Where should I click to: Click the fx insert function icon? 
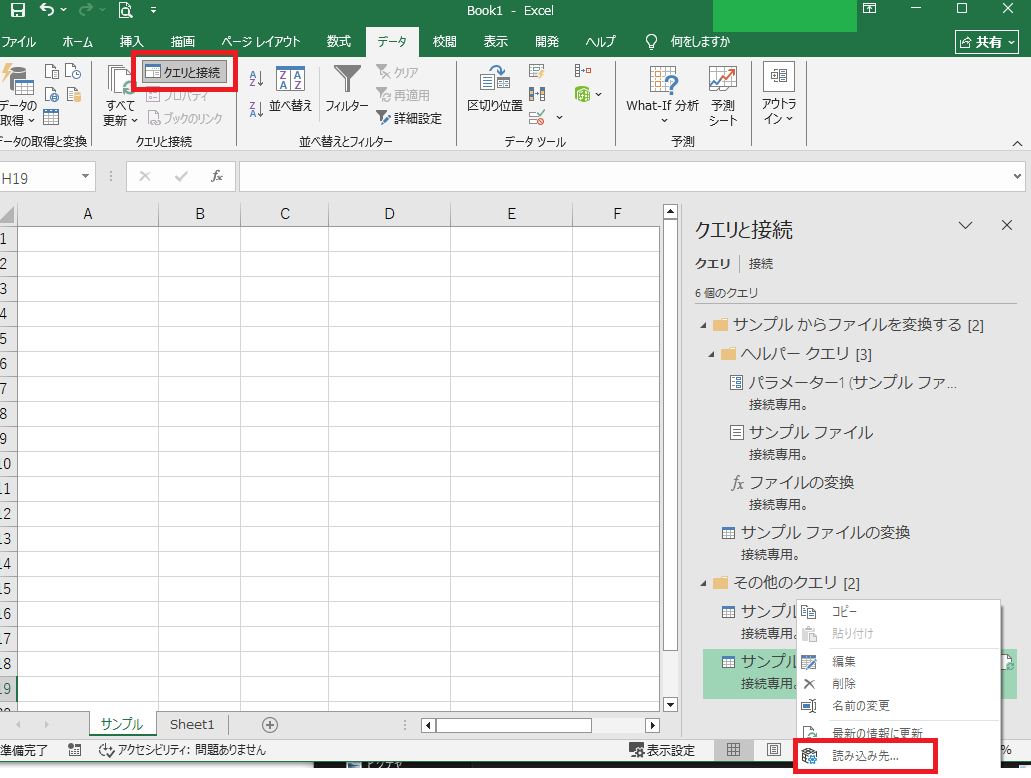tap(216, 176)
